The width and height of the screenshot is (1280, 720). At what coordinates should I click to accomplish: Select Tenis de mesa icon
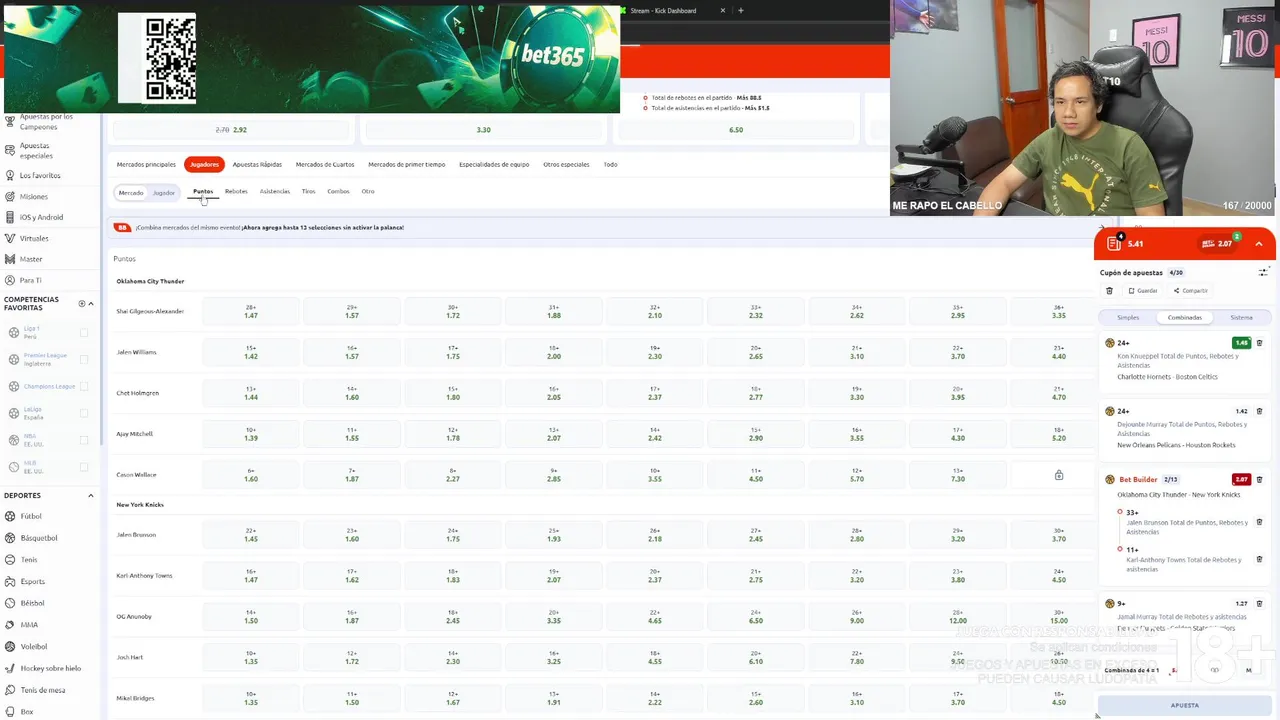10,690
